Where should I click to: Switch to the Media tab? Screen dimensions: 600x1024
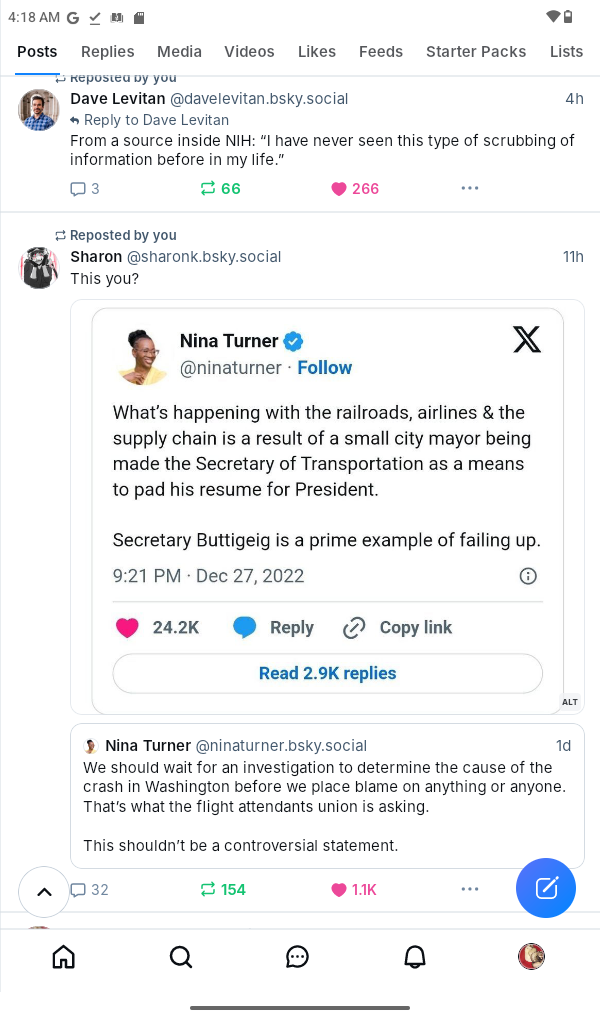(179, 52)
